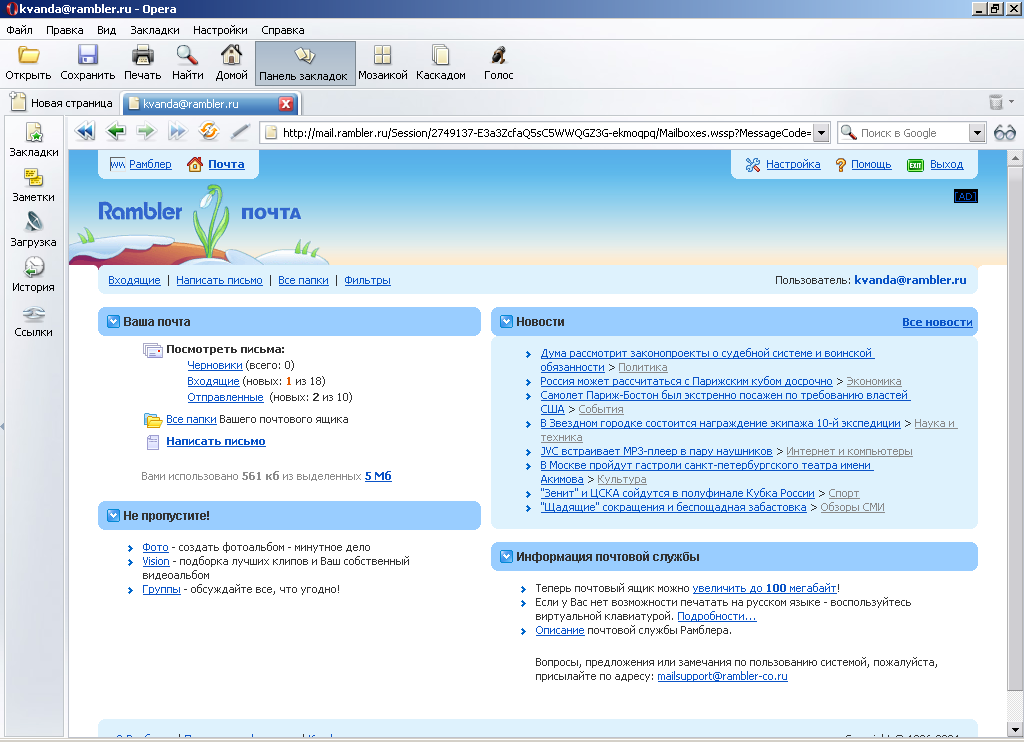Open the Помощь help link
Image resolution: width=1024 pixels, height=742 pixels.
click(871, 164)
